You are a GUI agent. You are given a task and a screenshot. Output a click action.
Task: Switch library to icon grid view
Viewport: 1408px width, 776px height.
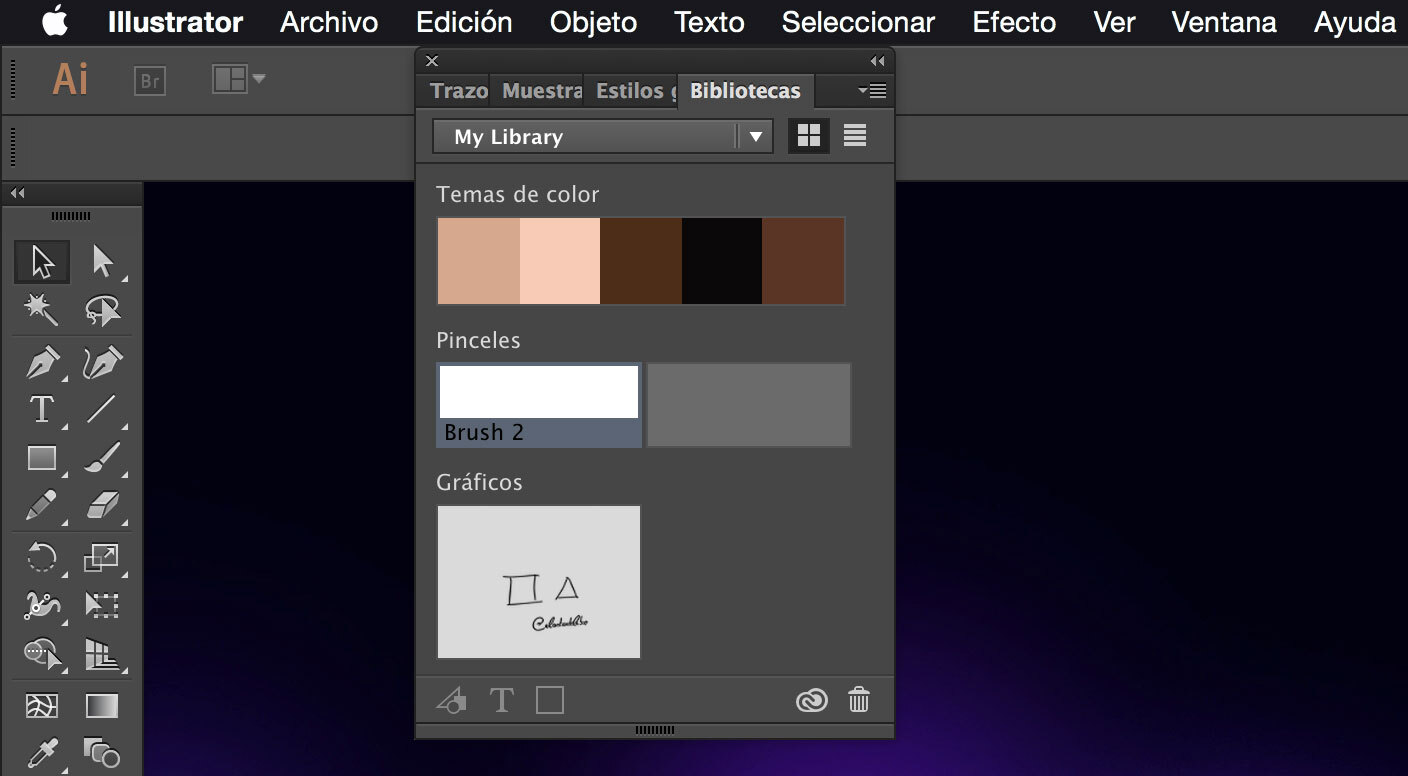808,136
